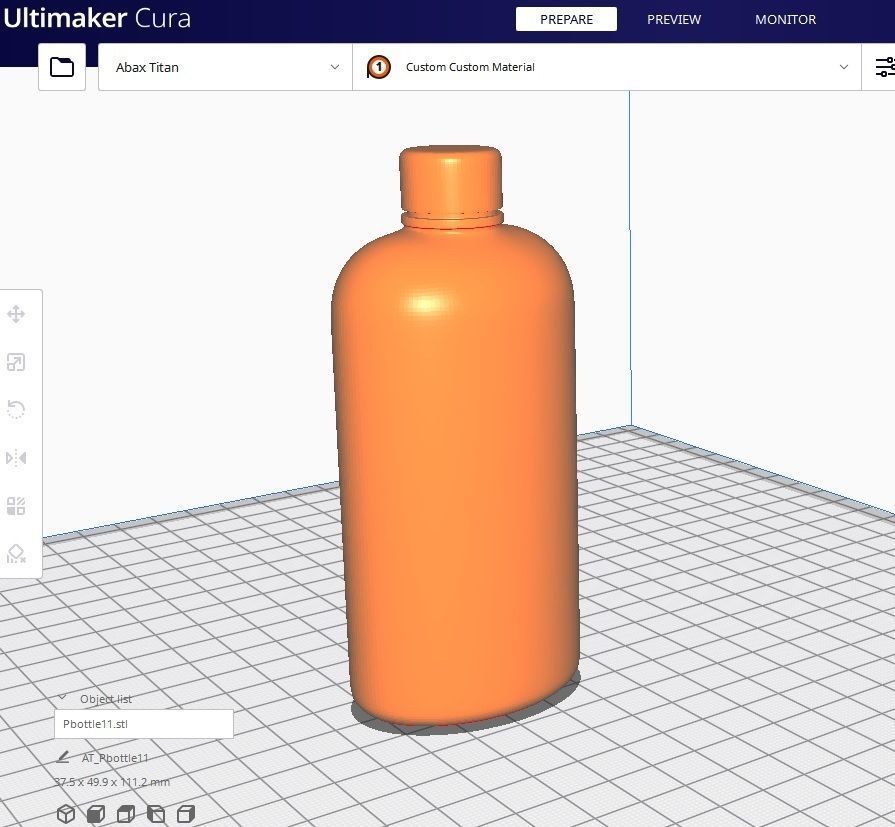Select the Support Blocker tool

click(x=16, y=554)
